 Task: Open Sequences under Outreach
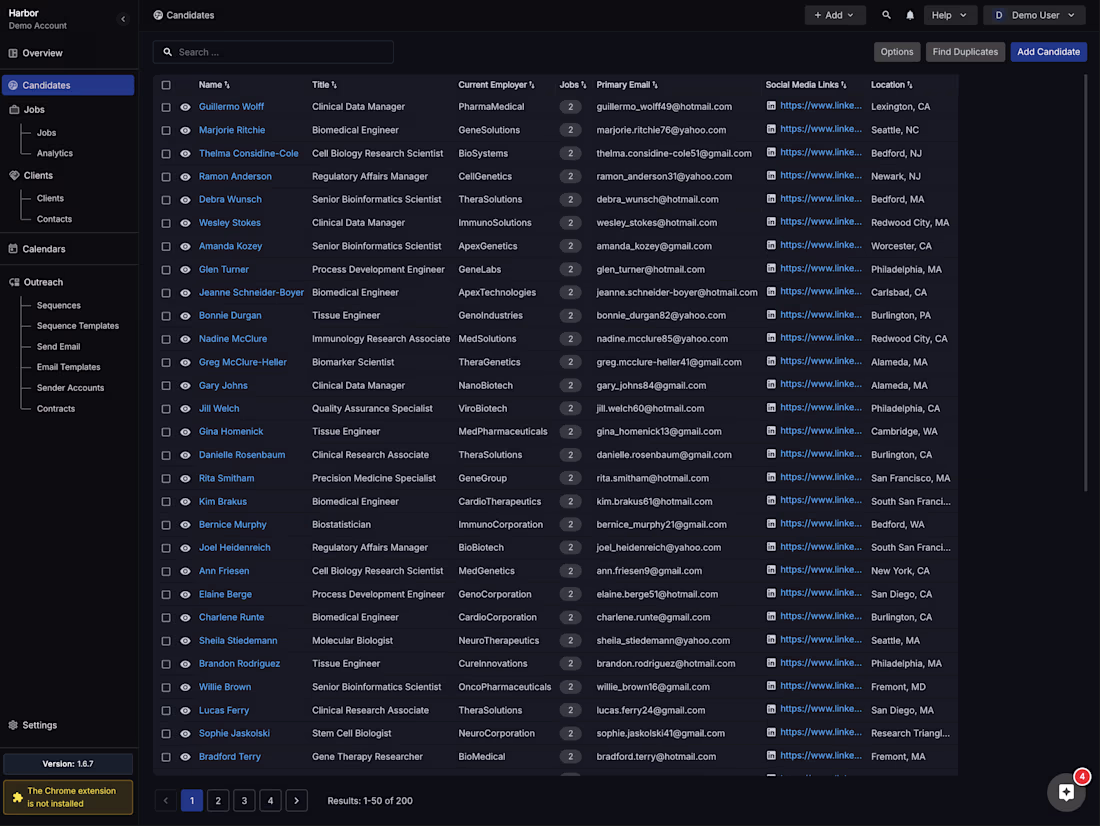point(58,305)
